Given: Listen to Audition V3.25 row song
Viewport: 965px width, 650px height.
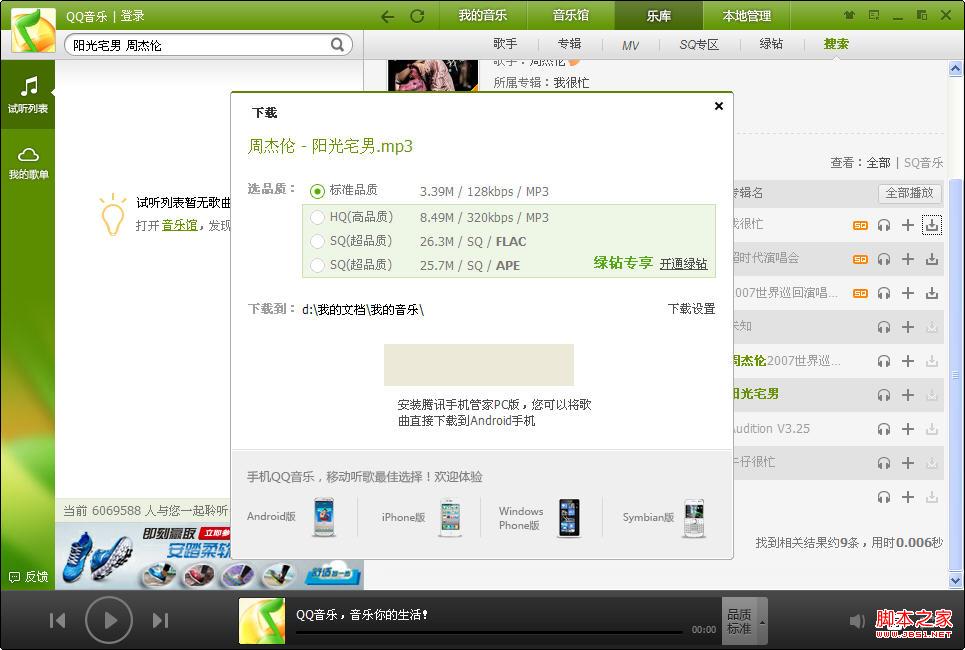Looking at the screenshot, I should click(x=884, y=428).
